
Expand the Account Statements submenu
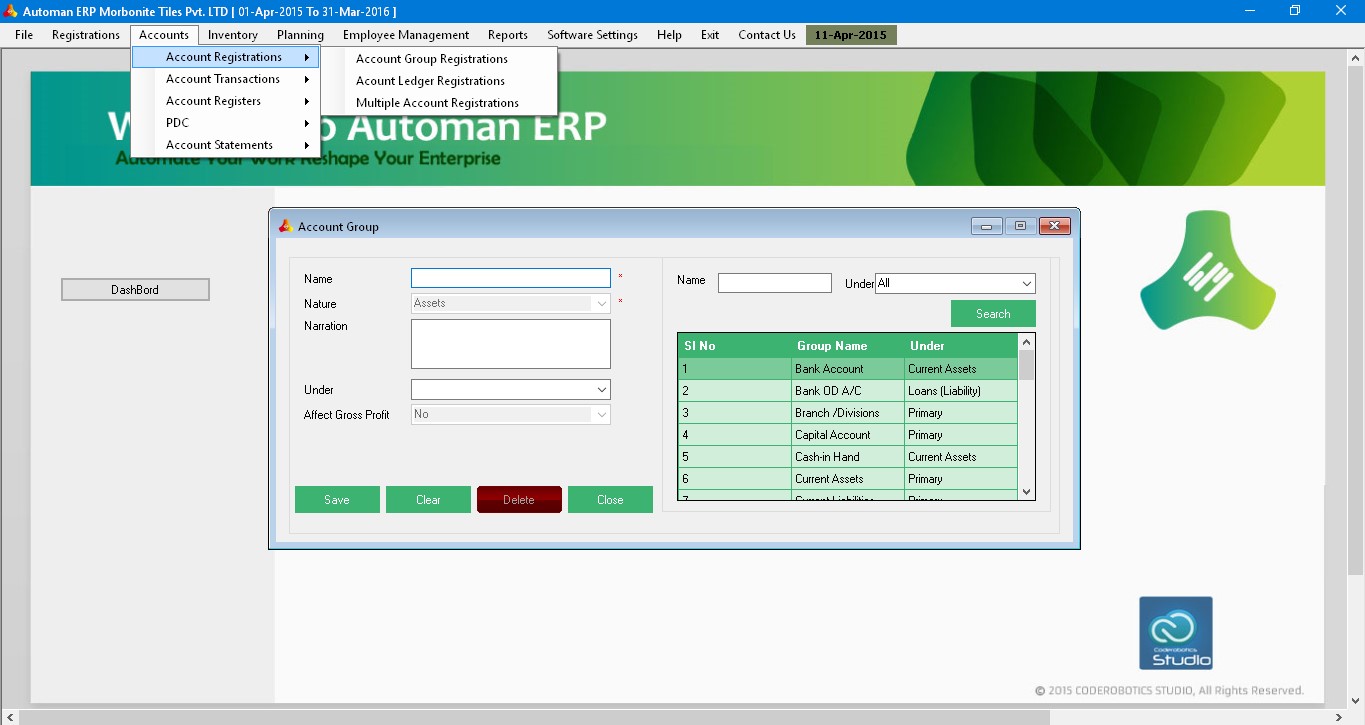click(235, 145)
